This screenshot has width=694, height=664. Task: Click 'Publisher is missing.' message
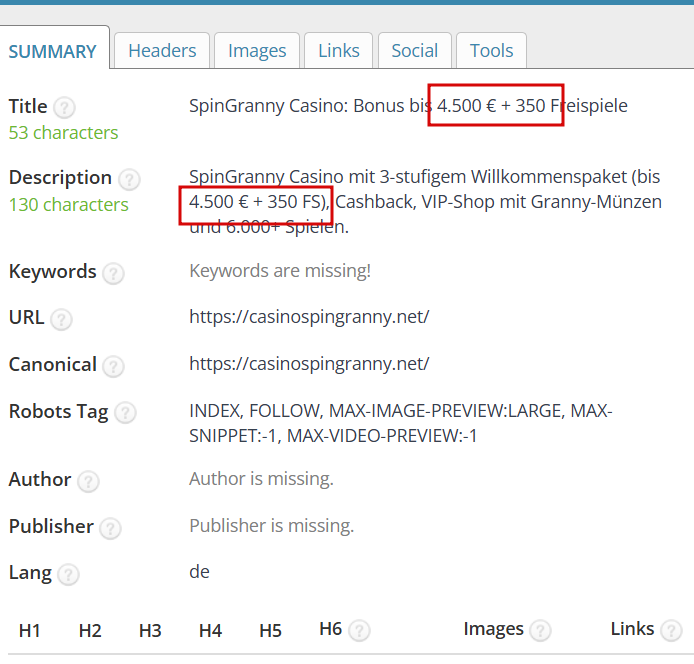tap(271, 525)
